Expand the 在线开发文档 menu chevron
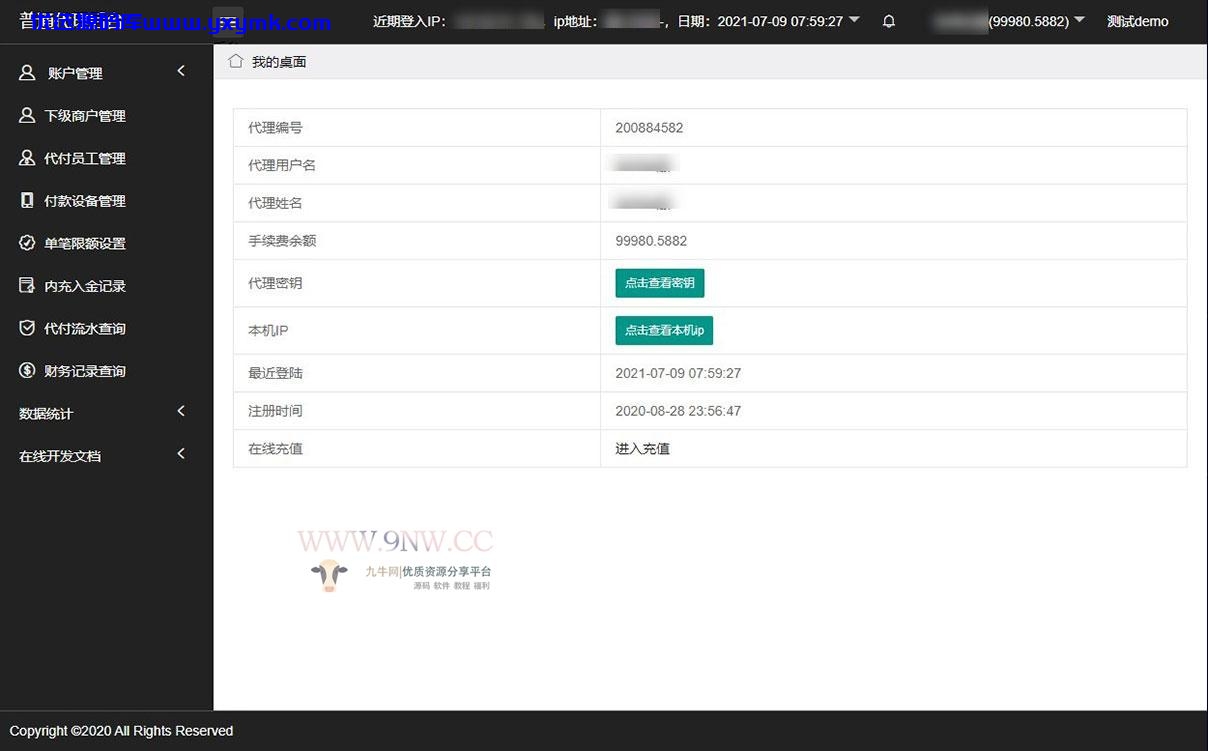 coord(181,454)
